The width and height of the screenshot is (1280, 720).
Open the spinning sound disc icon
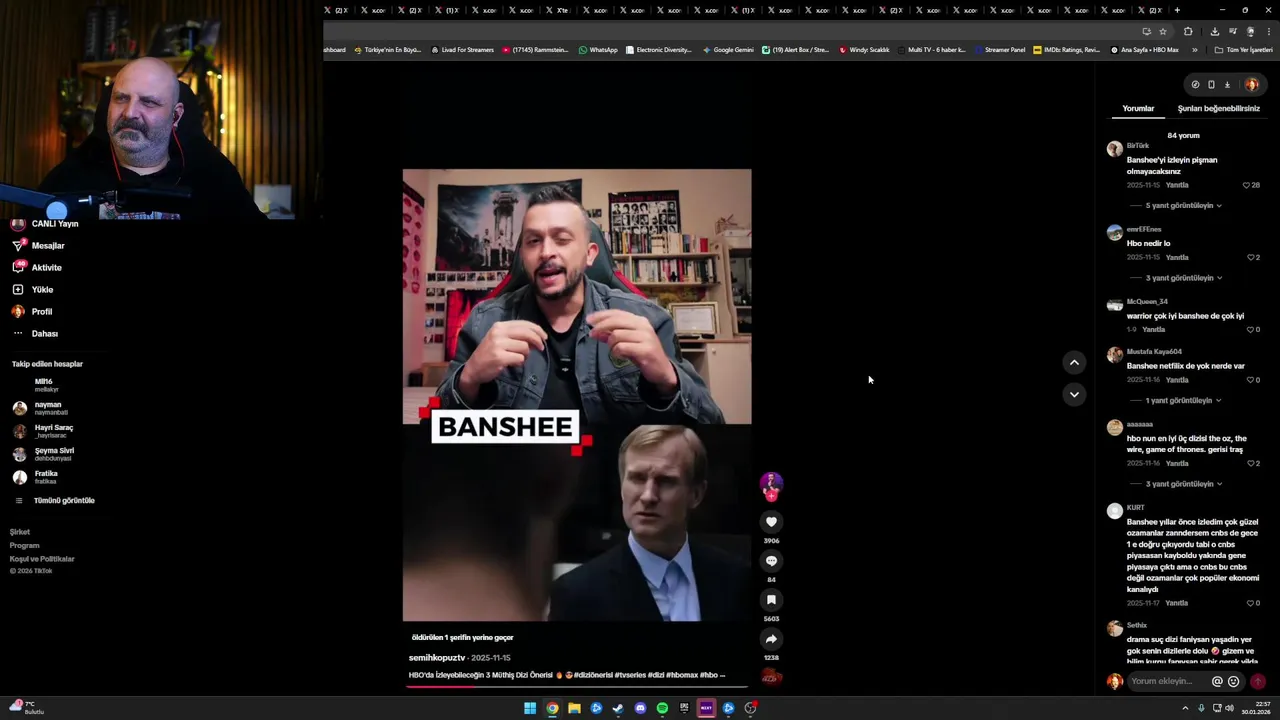coord(771,677)
